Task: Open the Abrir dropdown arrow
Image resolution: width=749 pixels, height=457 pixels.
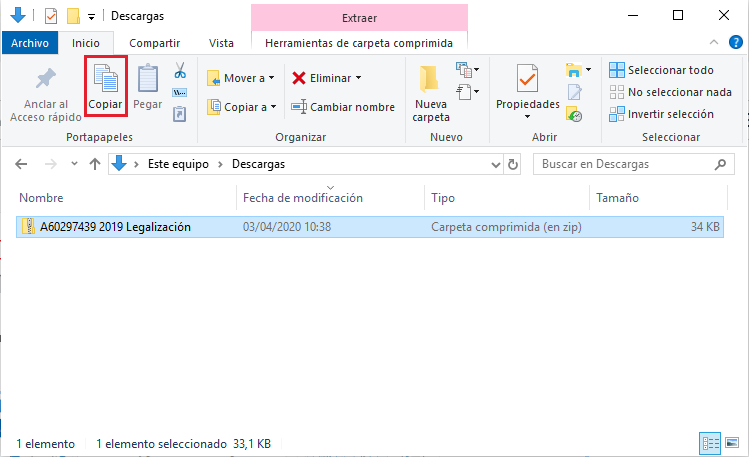Action: 588,70
